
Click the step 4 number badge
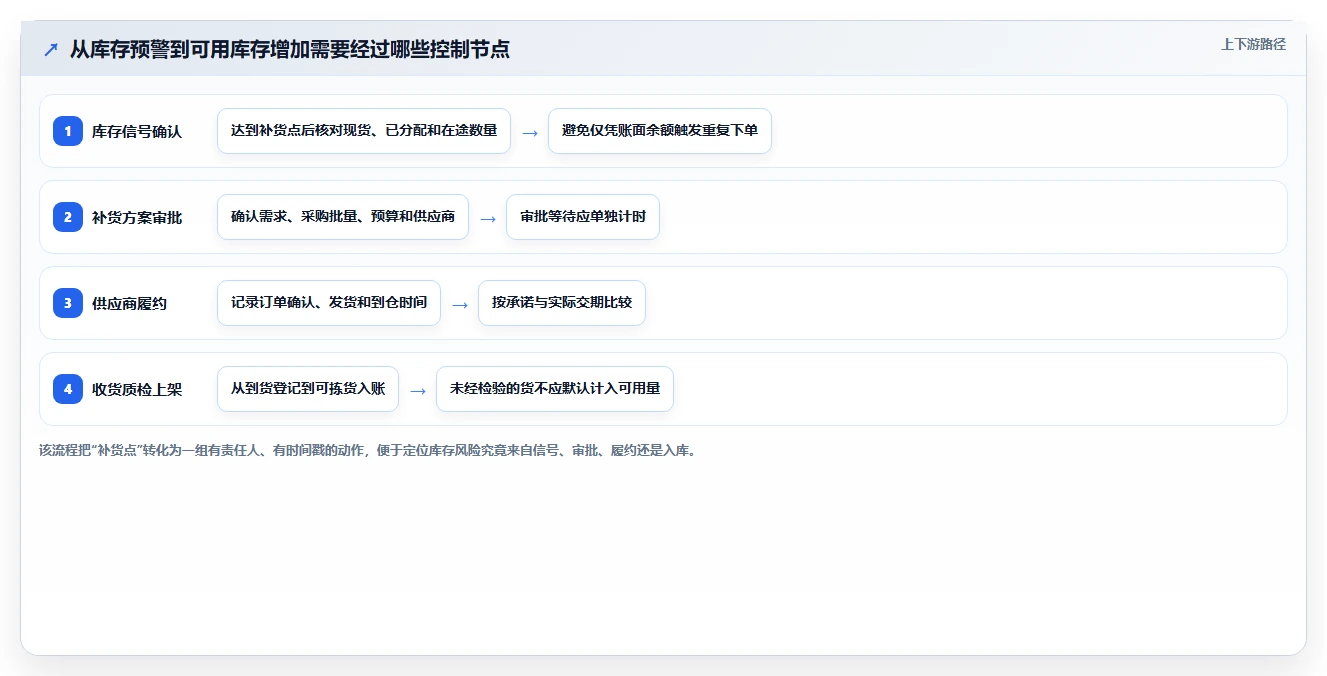click(68, 389)
